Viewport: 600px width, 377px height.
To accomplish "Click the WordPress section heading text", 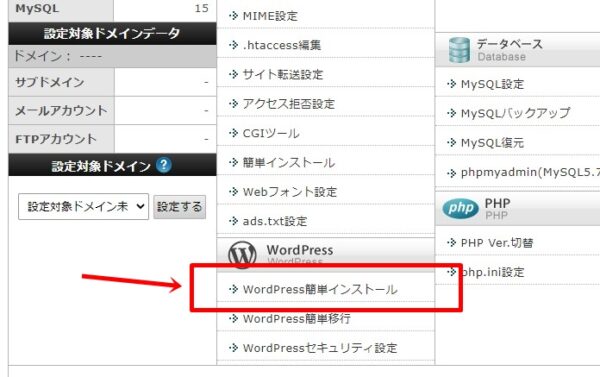I will pyautogui.click(x=300, y=250).
